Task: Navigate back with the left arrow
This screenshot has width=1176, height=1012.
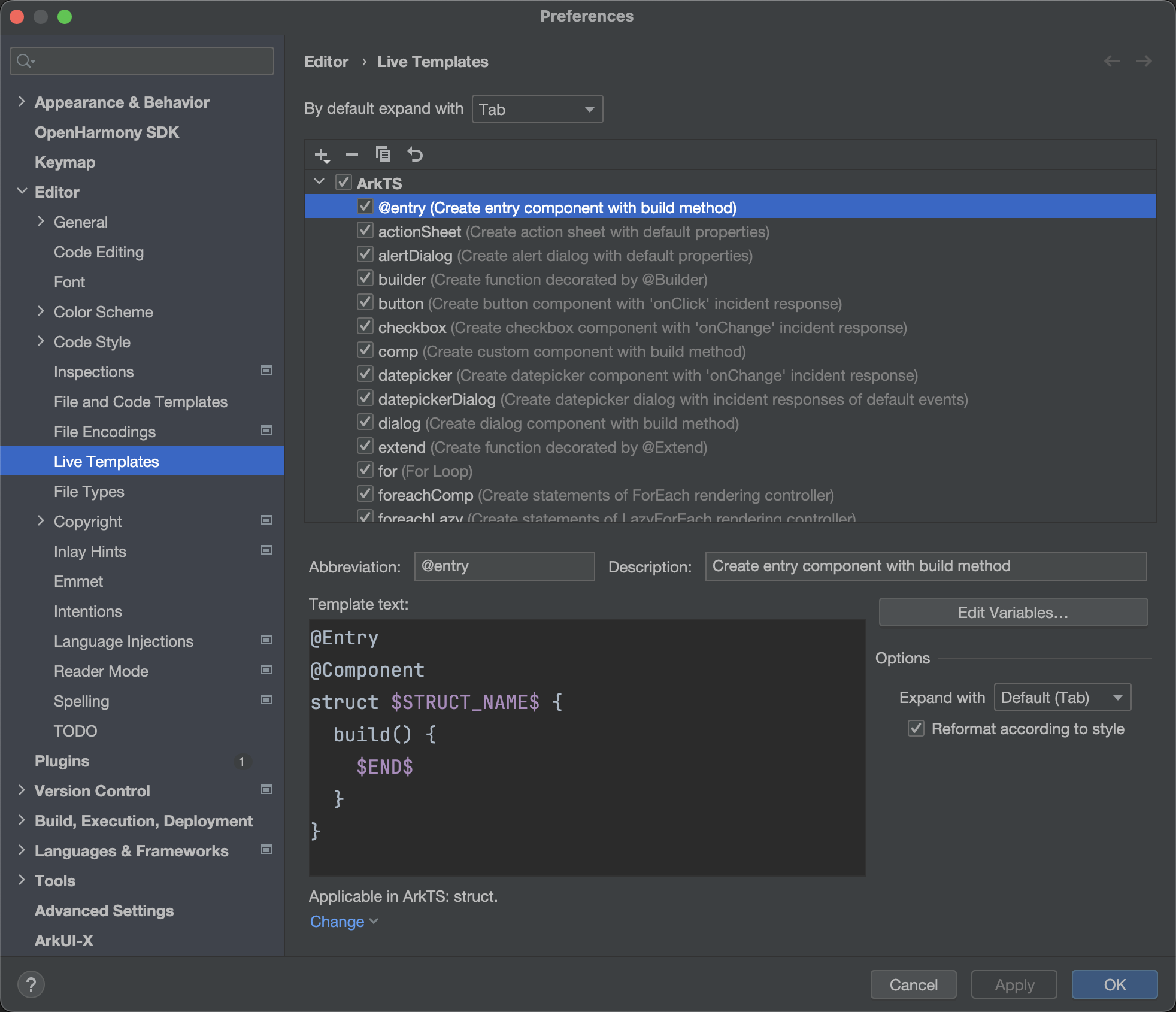Action: [1112, 61]
